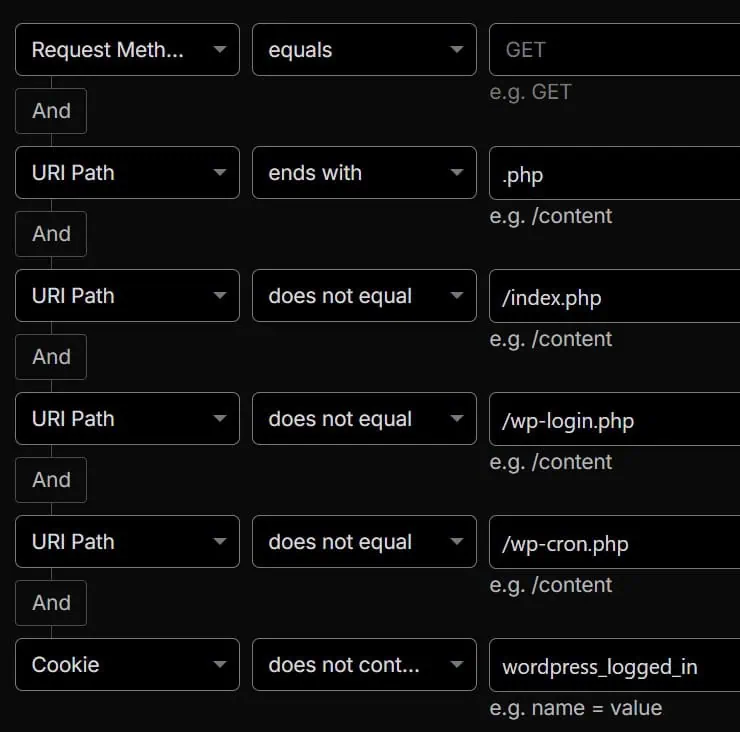
Task: Click the 'wordpress_logged_in' value input field
Action: click(614, 665)
